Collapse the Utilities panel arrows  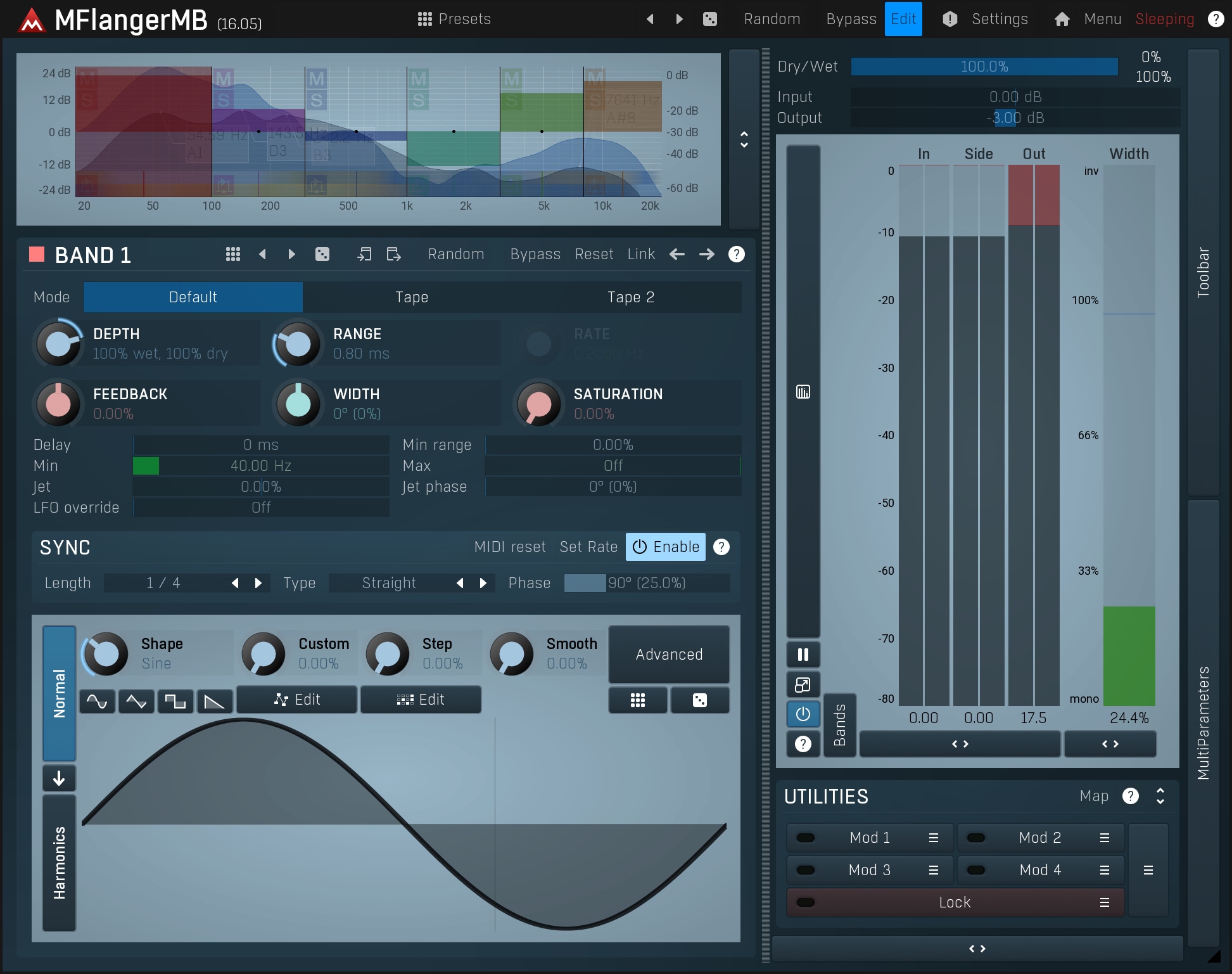[x=1160, y=796]
